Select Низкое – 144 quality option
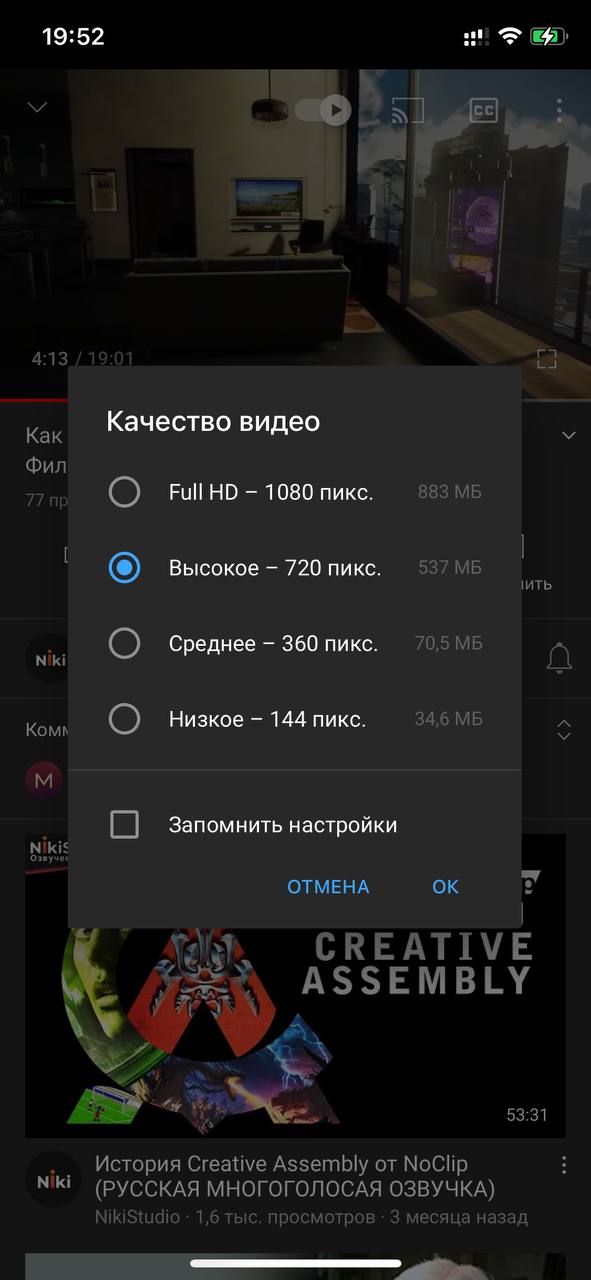Image resolution: width=591 pixels, height=1280 pixels. coord(295,719)
